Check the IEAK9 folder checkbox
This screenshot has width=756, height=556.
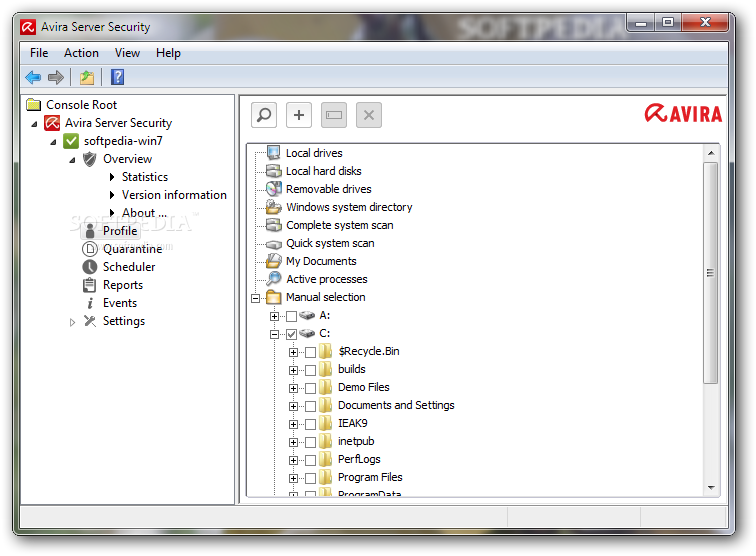pyautogui.click(x=310, y=424)
